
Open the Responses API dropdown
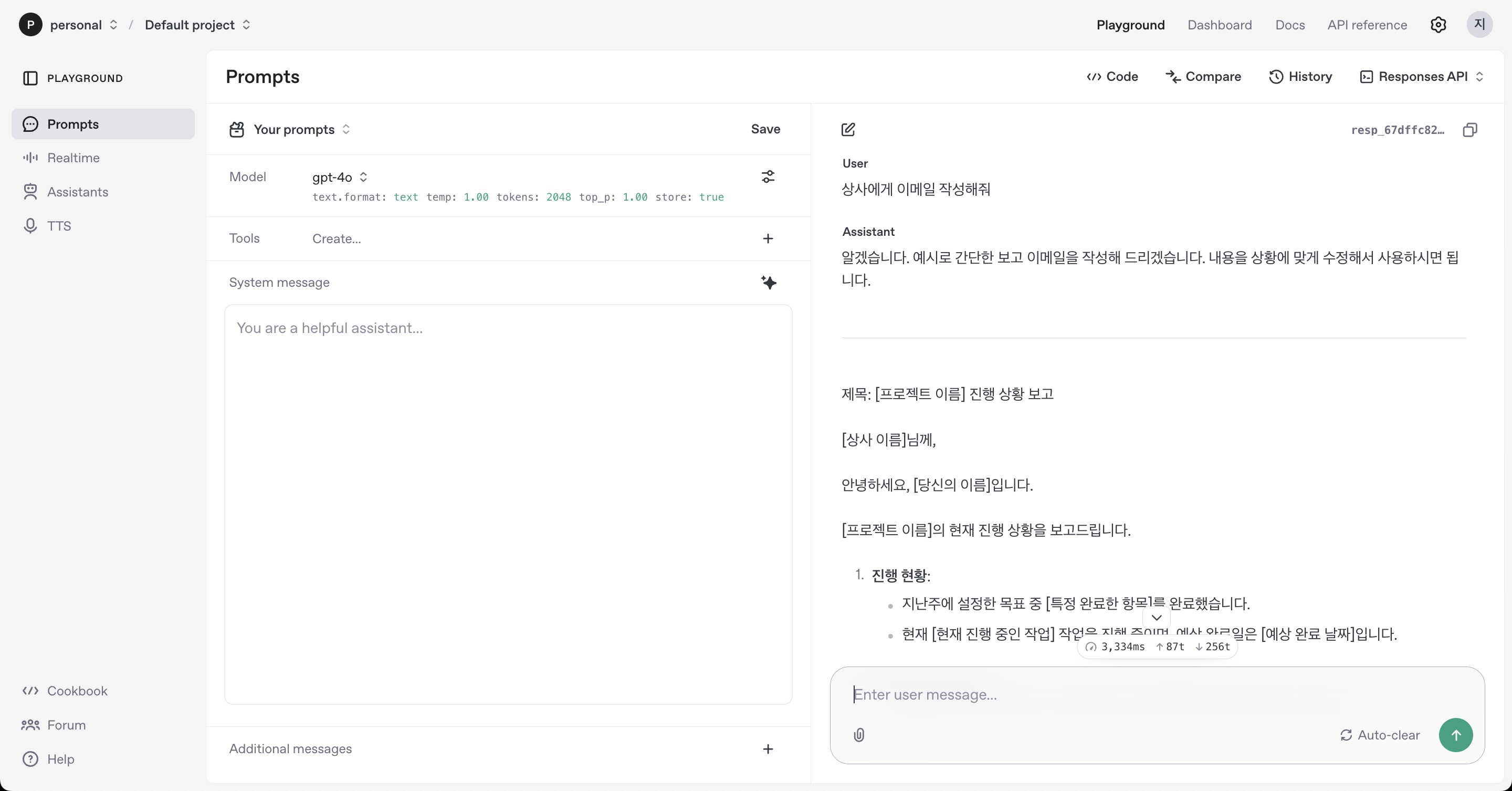(x=1422, y=76)
